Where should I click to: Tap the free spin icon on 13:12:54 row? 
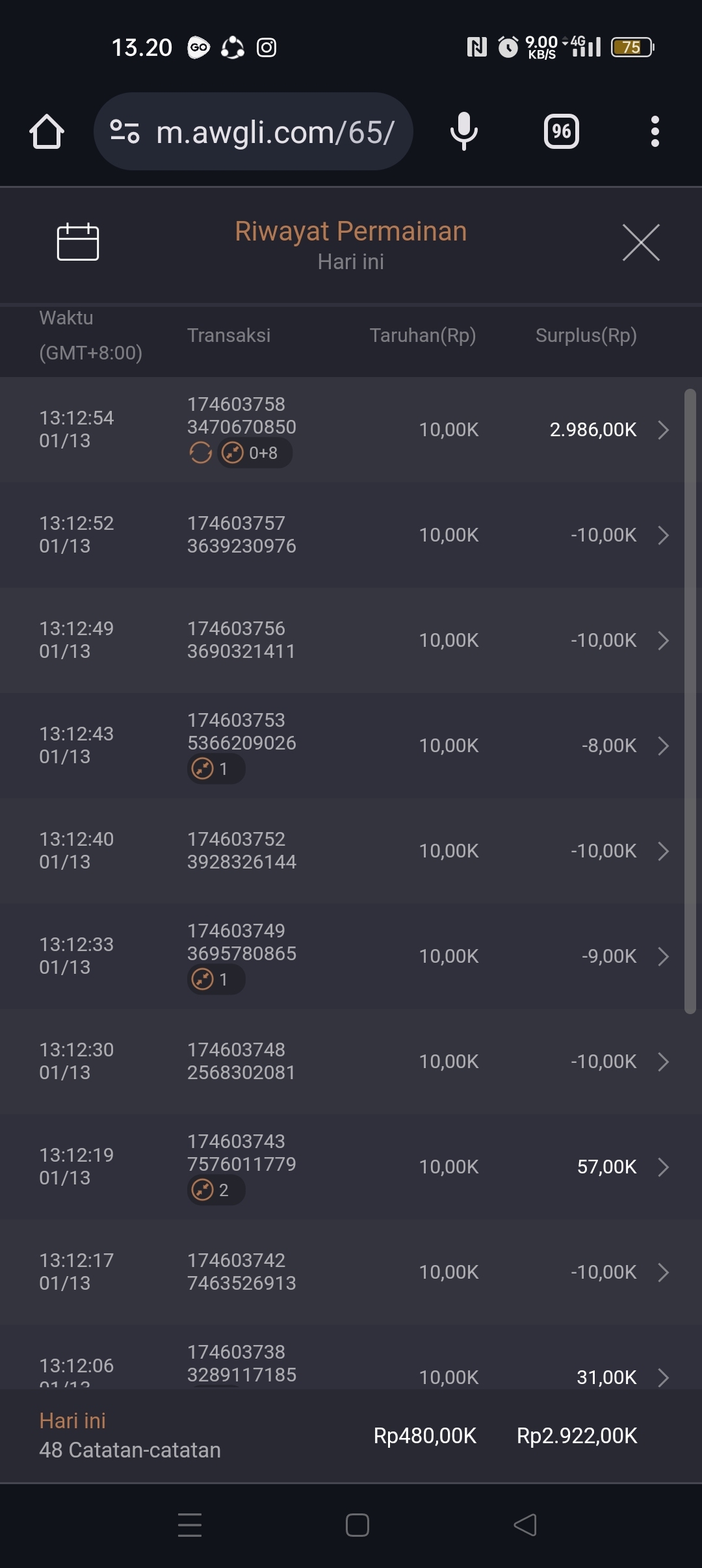coord(201,452)
